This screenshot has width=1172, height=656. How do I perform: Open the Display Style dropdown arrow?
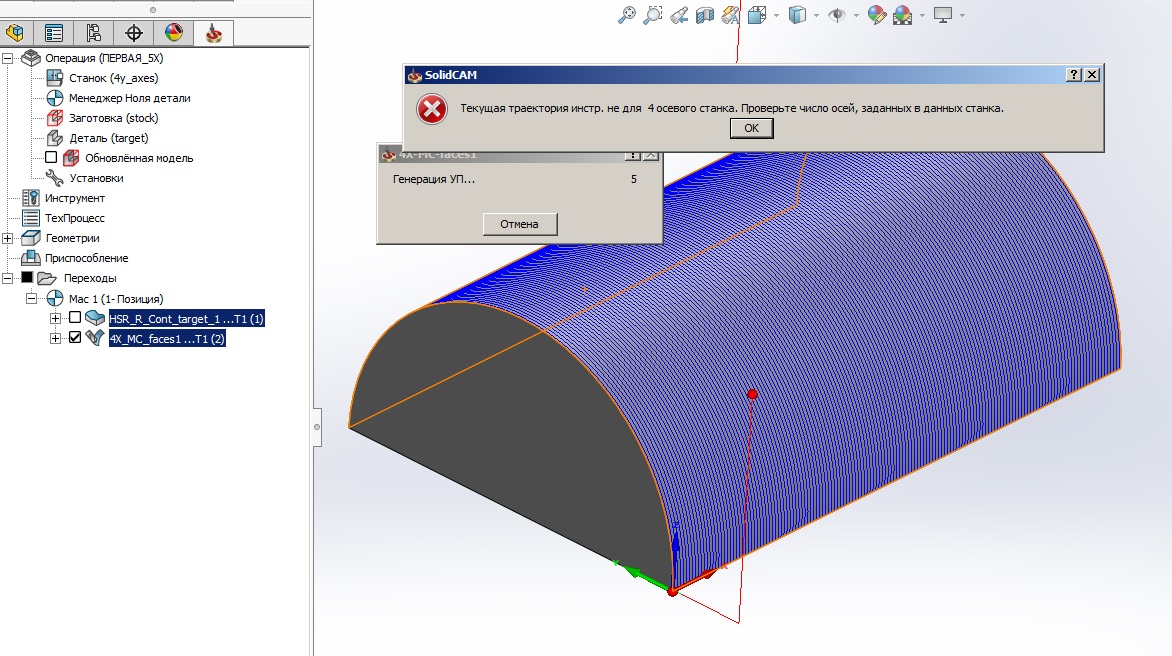815,15
